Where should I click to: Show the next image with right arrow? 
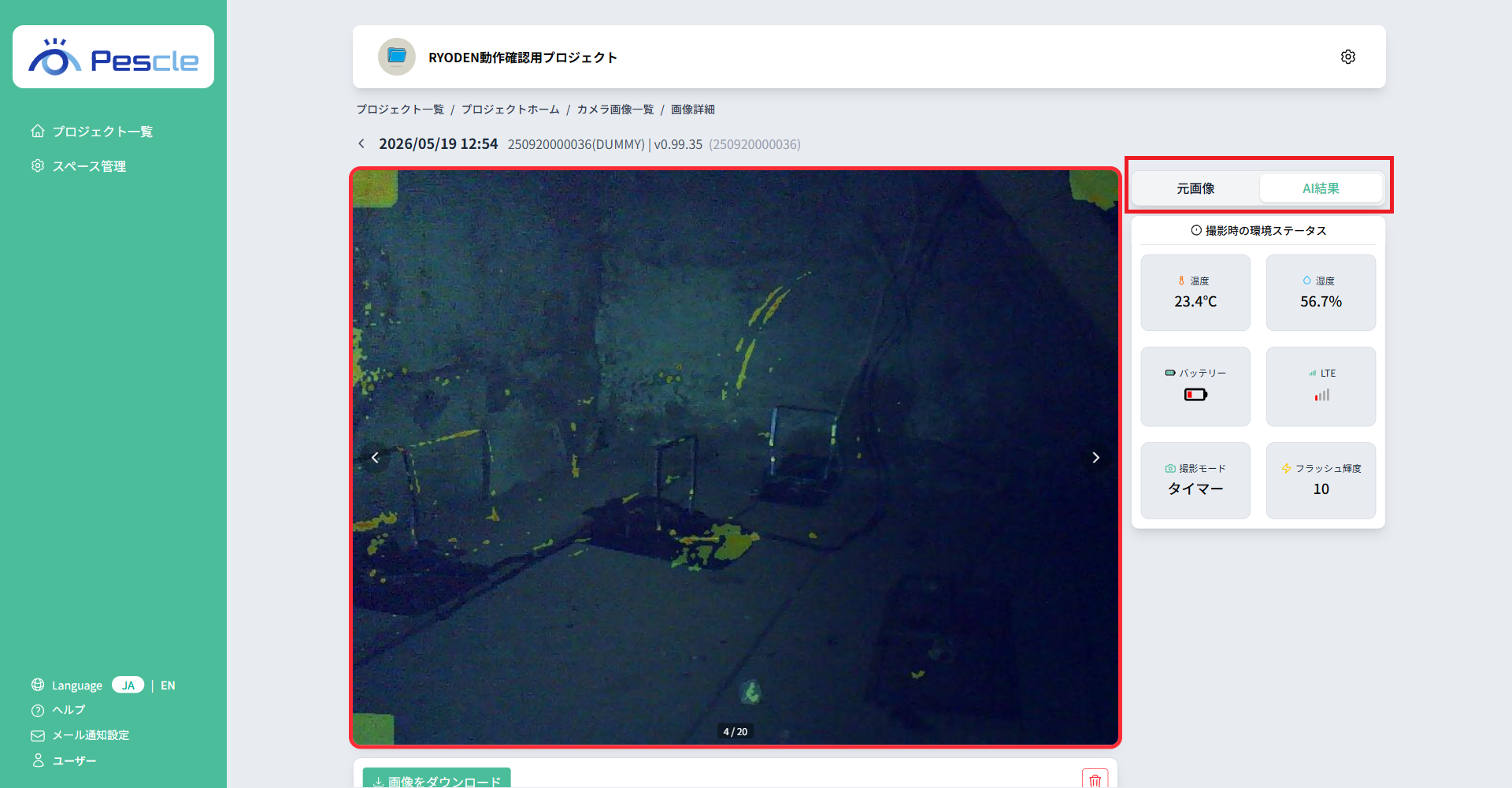[x=1095, y=457]
